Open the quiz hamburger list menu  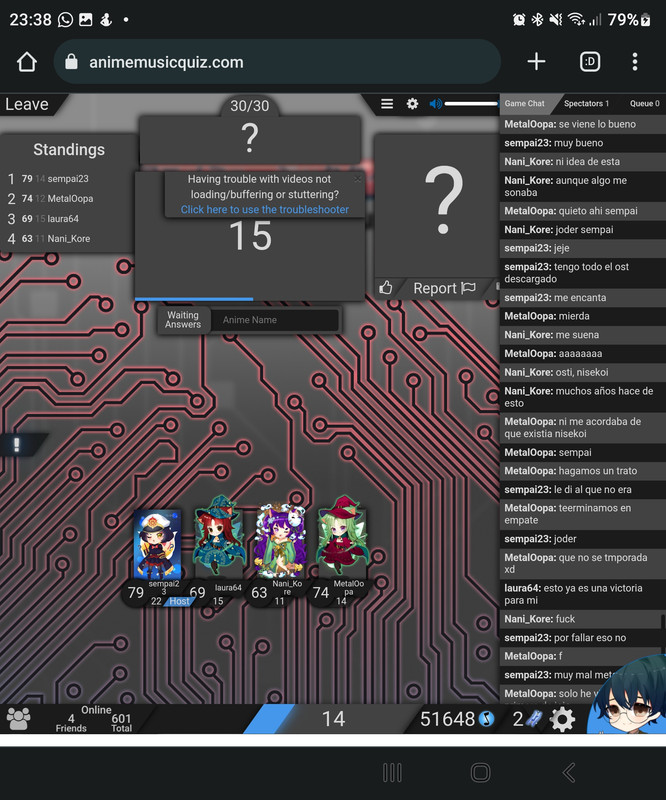387,104
